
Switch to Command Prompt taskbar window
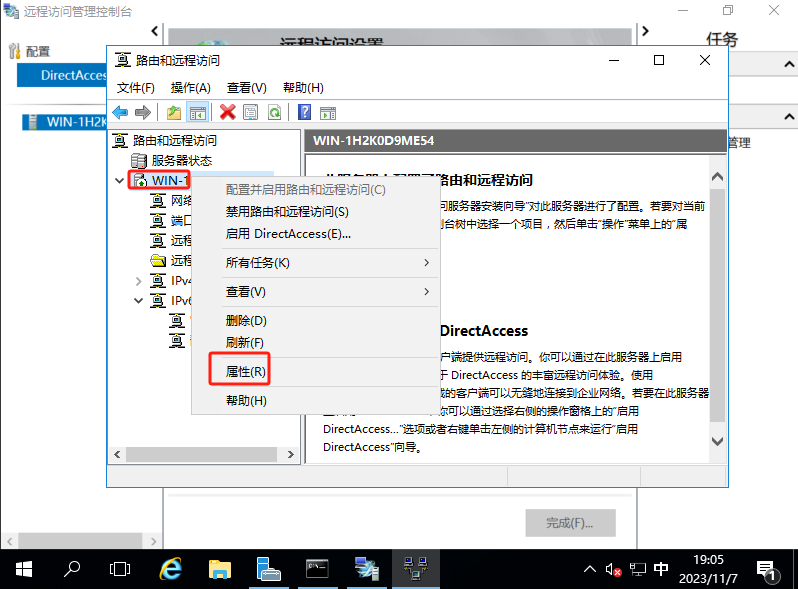point(317,569)
